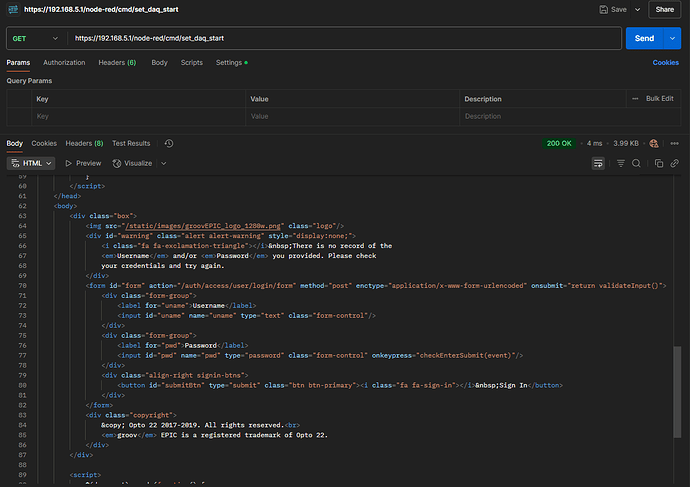This screenshot has height=487, width=690.
Task: Click the network globe icon in response bar
Action: click(654, 143)
